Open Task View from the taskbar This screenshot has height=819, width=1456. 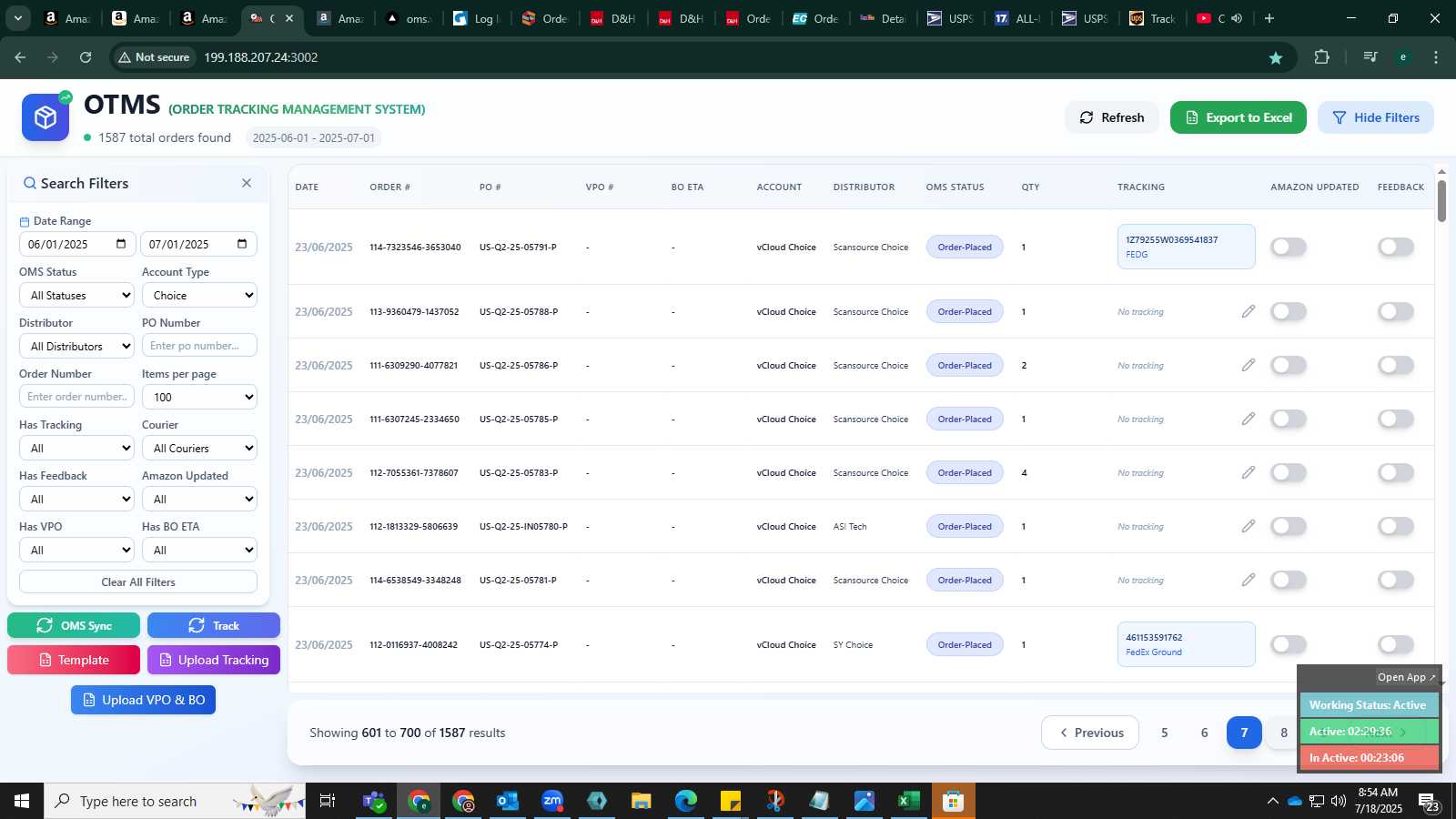[328, 801]
